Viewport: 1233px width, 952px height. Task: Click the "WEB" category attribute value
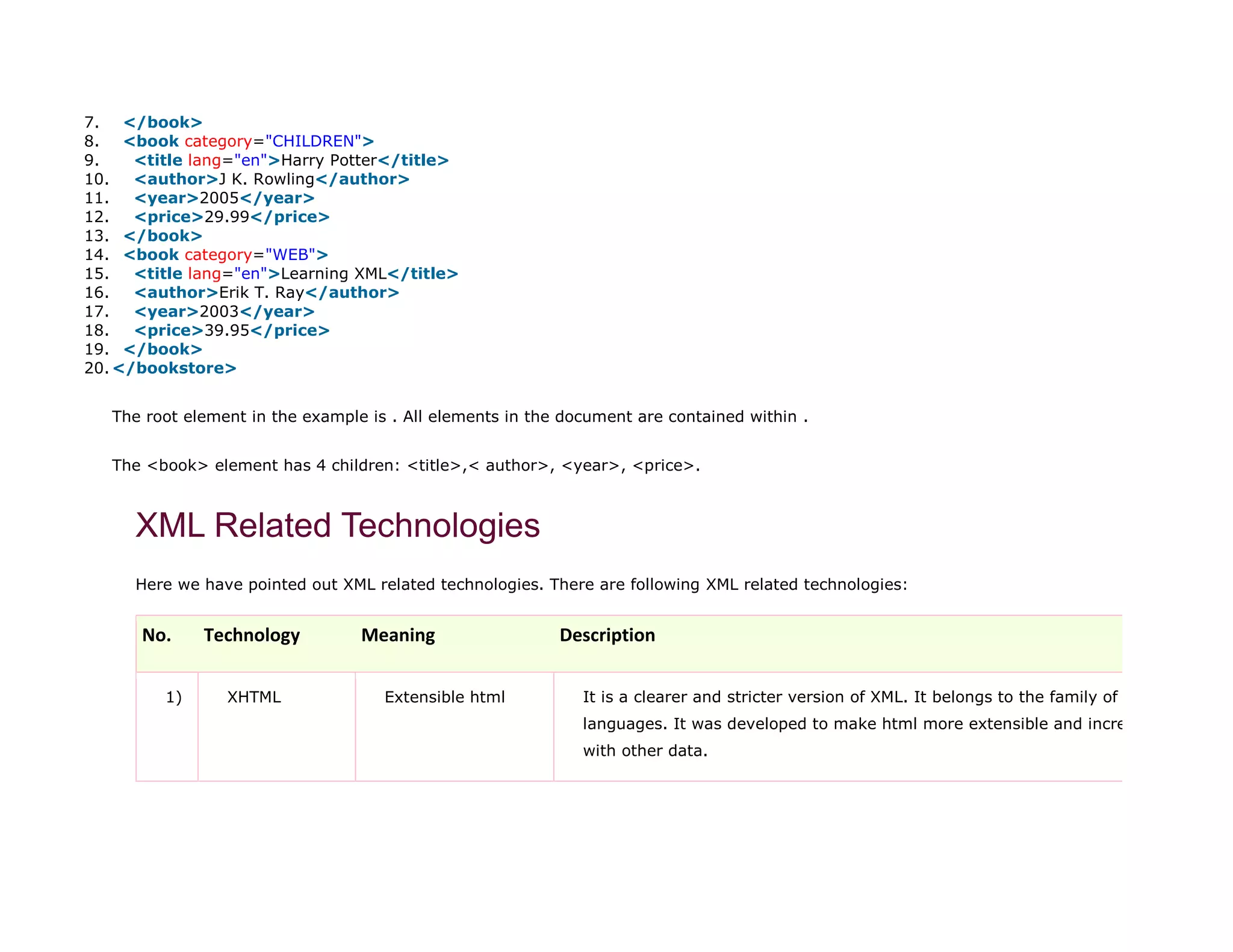[x=291, y=255]
